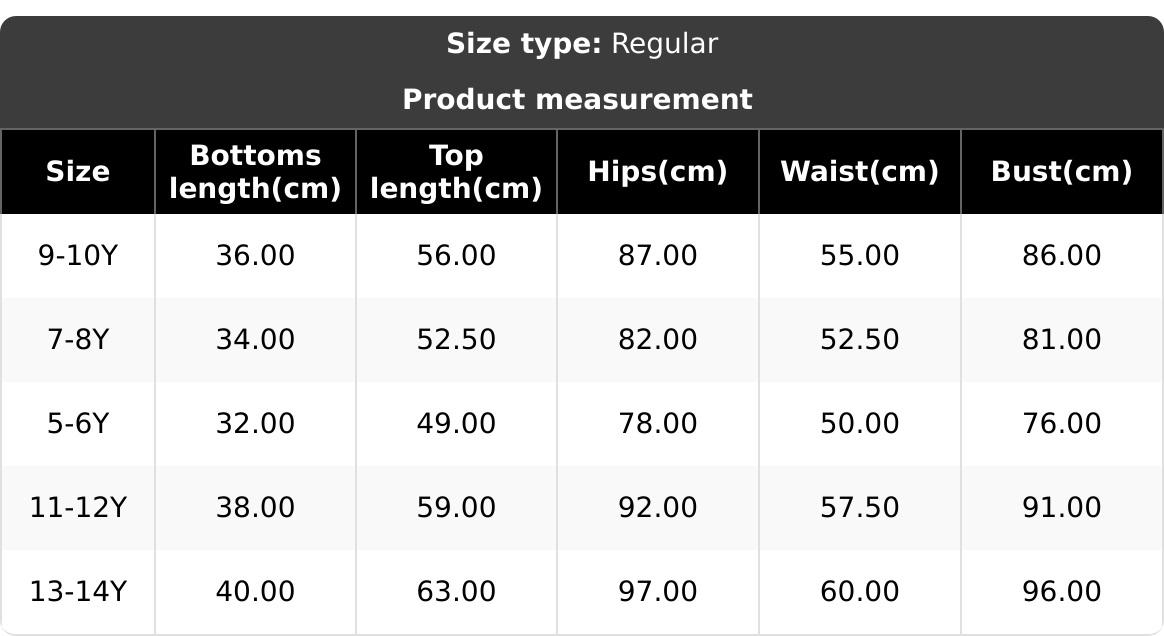Select the 13-14Y size row label
The width and height of the screenshot is (1164, 636).
(x=78, y=592)
